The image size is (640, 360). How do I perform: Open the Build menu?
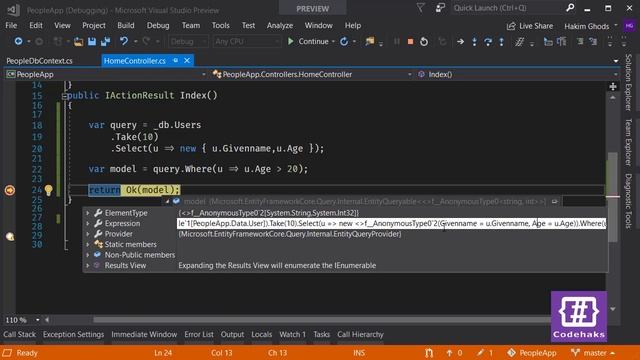[126, 25]
